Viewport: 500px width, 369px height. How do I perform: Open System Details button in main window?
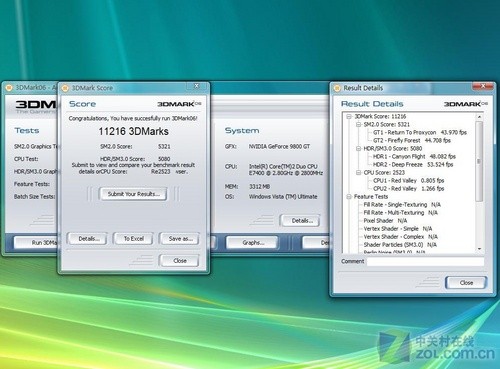(301, 221)
